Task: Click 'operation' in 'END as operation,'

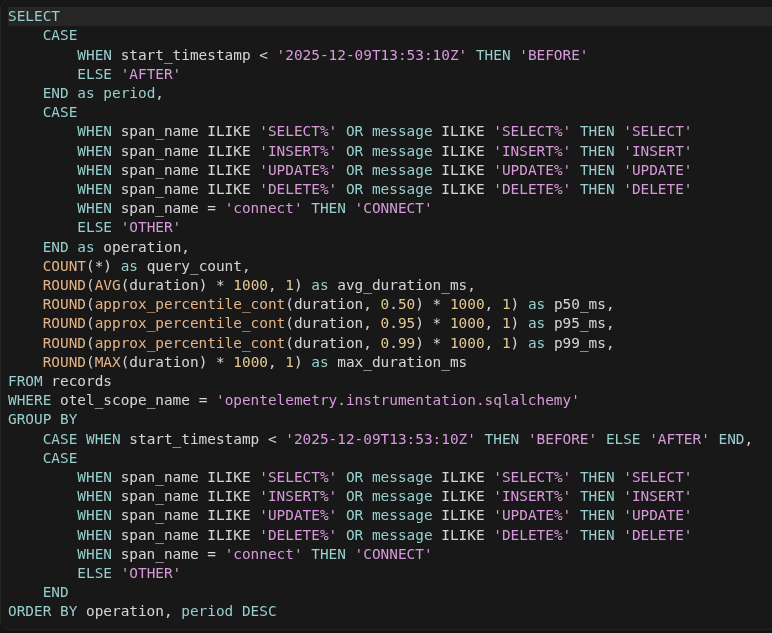Action: tap(142, 247)
